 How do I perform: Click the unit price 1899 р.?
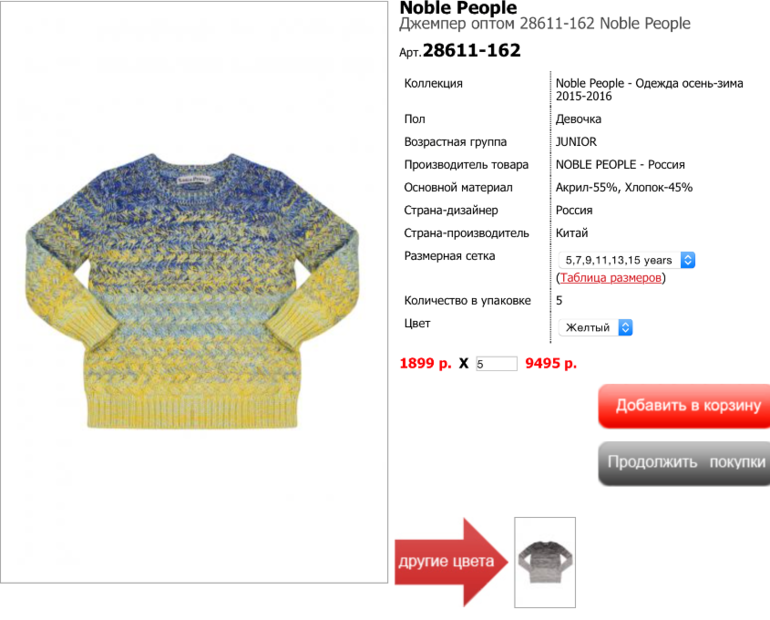coord(425,363)
